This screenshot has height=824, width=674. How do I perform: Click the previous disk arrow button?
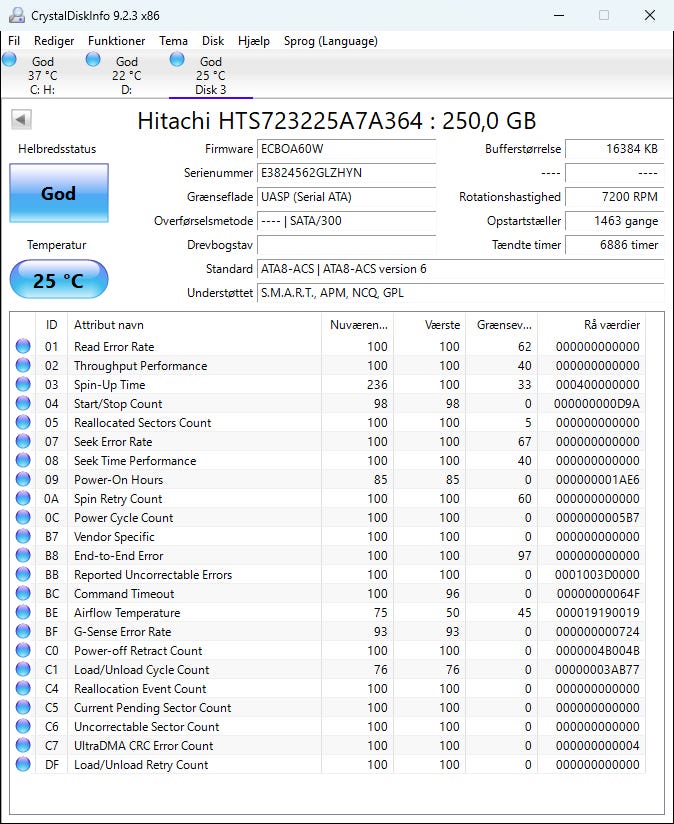tap(21, 120)
